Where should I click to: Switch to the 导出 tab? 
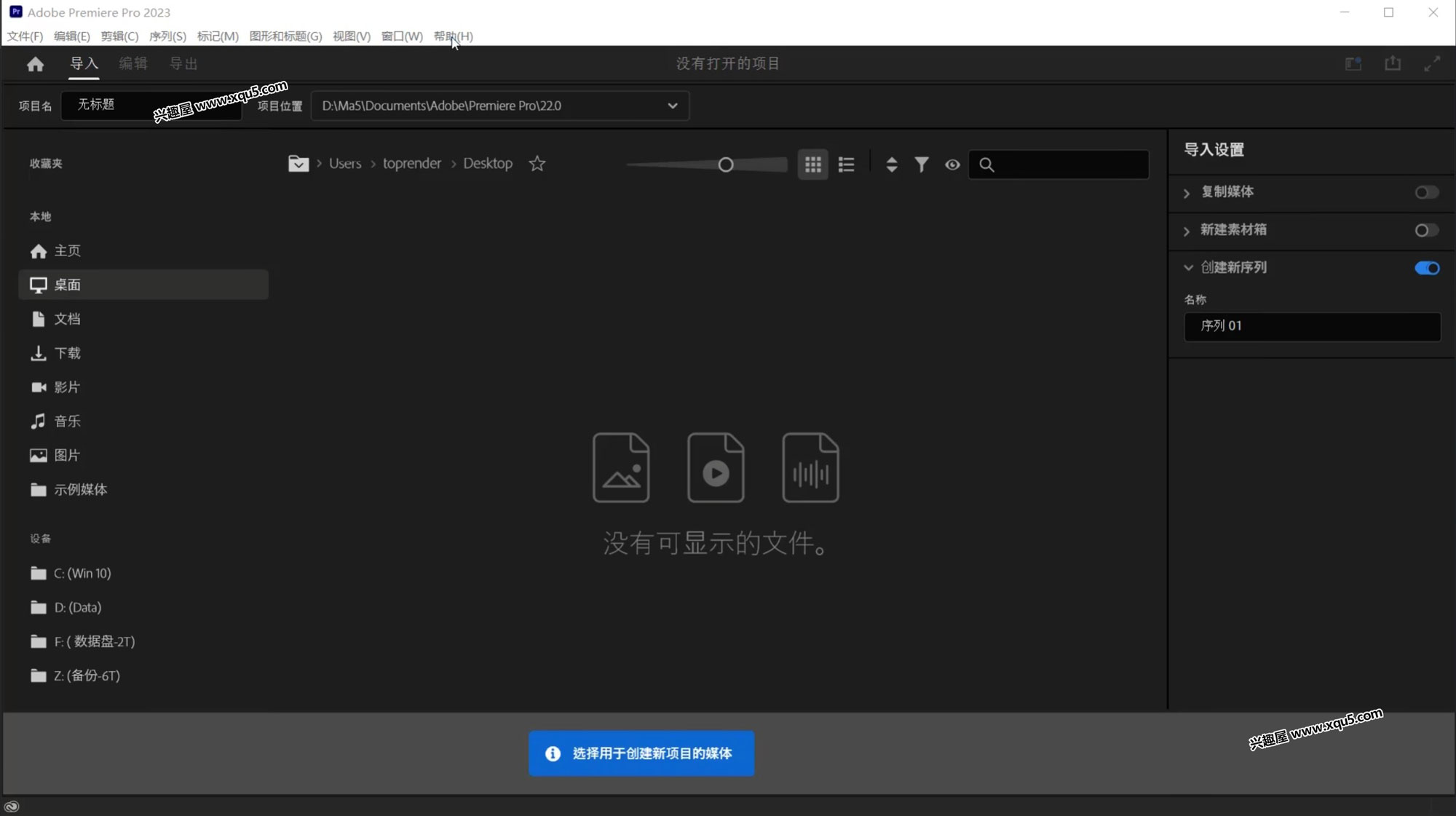[183, 63]
